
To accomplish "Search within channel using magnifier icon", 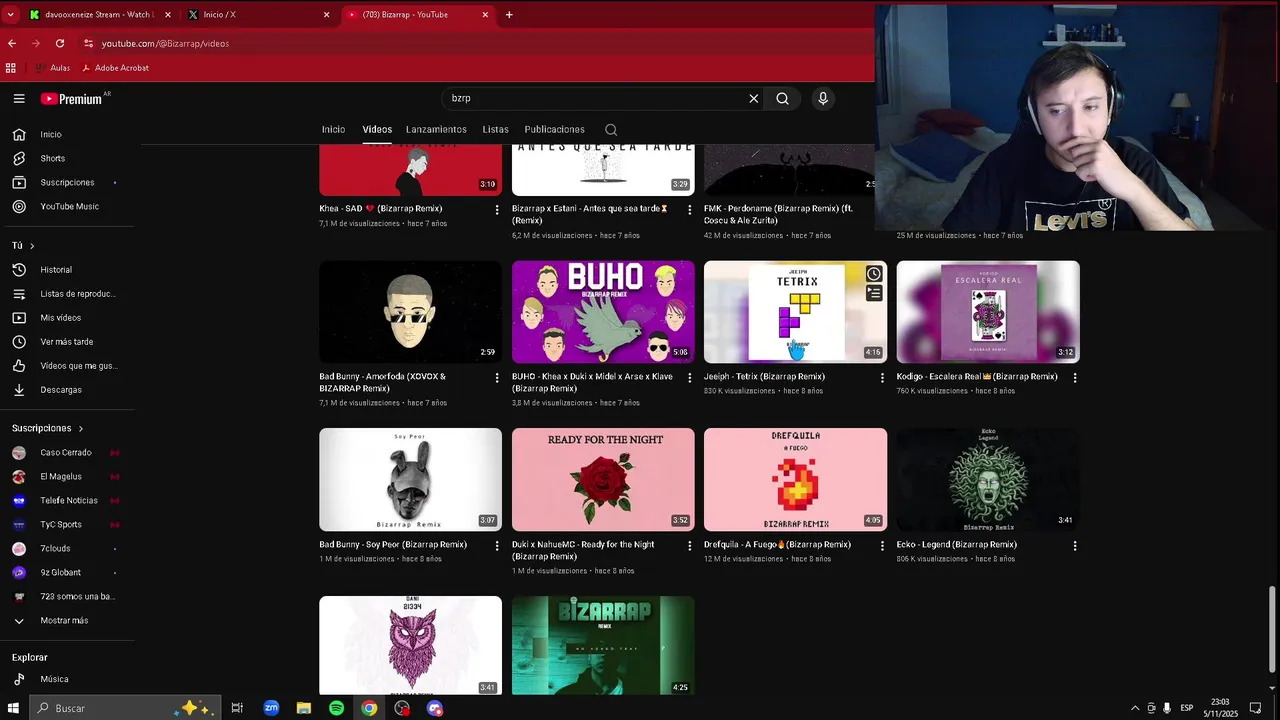I will pos(611,130).
